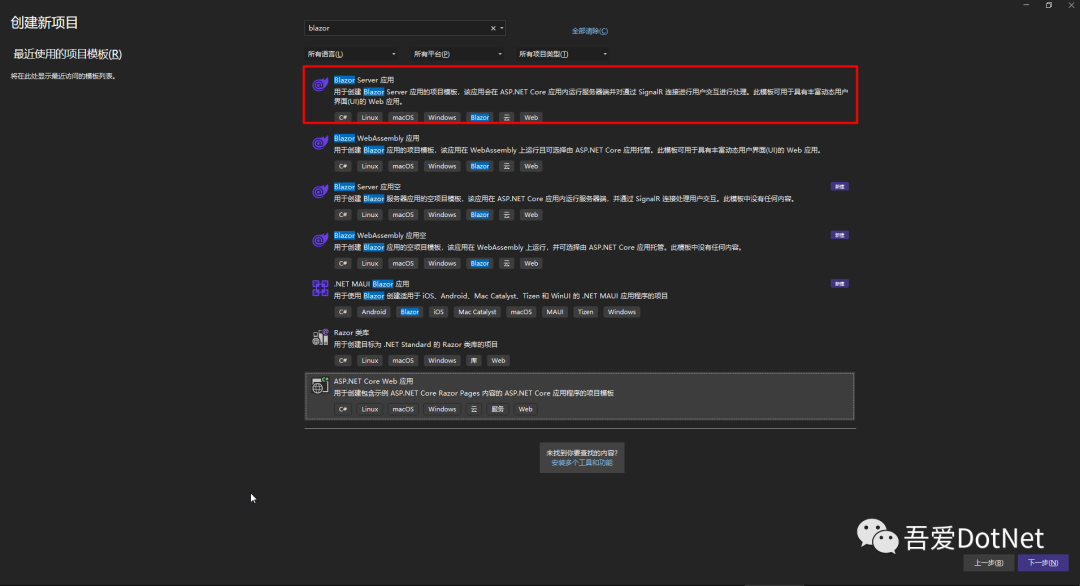
Task: Click the 'Tizen' platform tag
Action: pyautogui.click(x=585, y=312)
